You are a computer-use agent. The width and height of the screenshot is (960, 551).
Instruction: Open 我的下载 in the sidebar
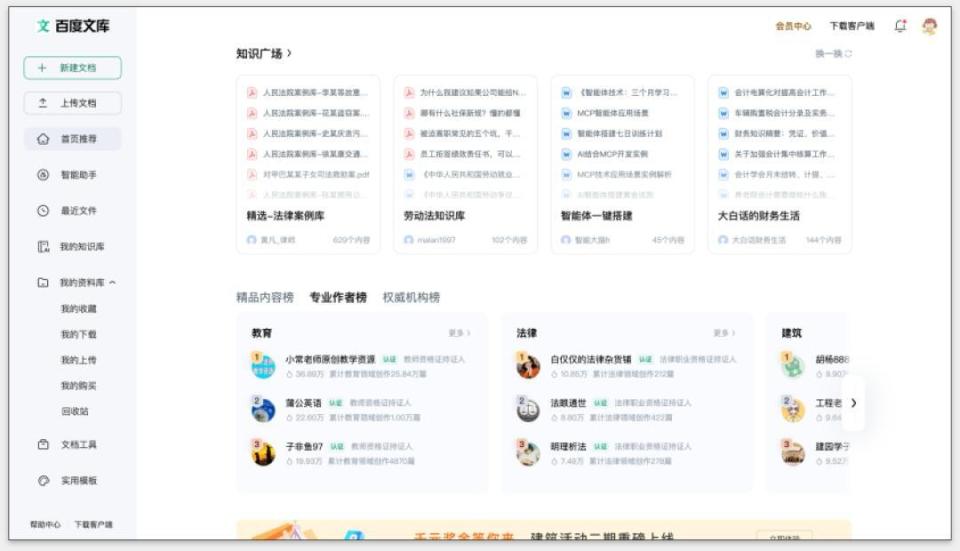click(78, 334)
